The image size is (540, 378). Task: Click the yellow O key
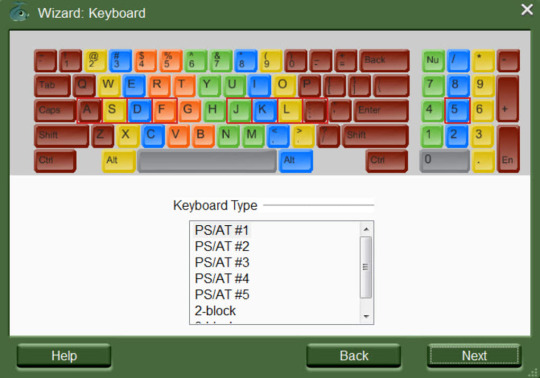(x=284, y=85)
